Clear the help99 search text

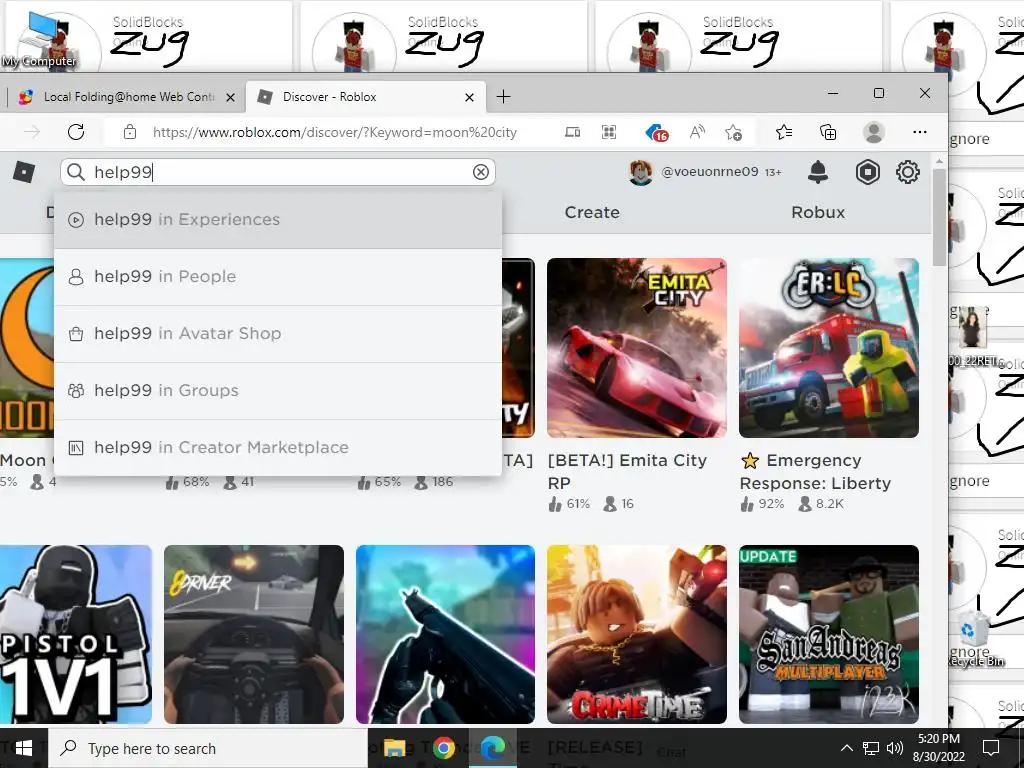[x=481, y=172]
